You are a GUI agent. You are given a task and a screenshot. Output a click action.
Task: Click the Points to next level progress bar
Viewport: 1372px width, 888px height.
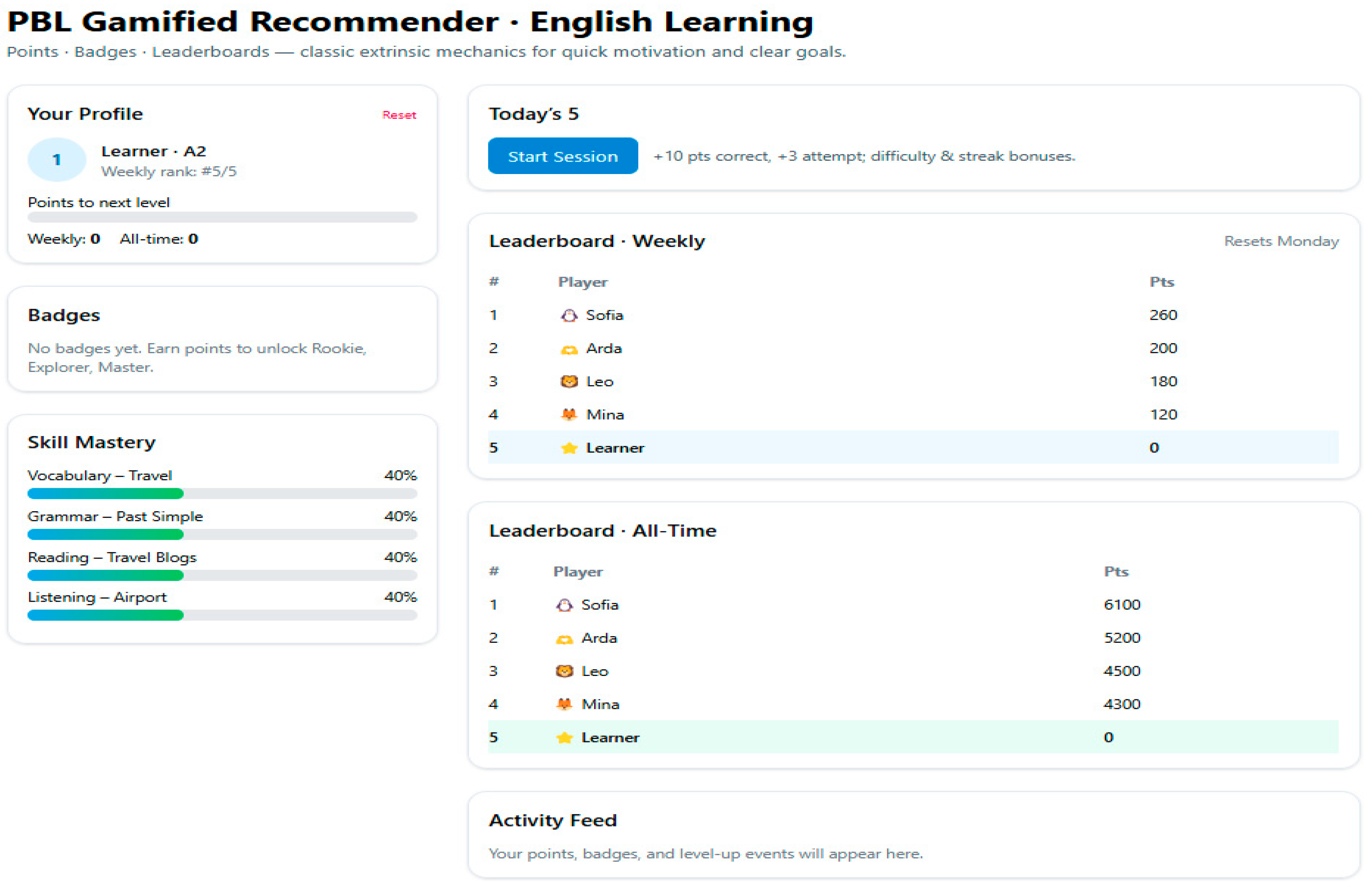pos(222,217)
